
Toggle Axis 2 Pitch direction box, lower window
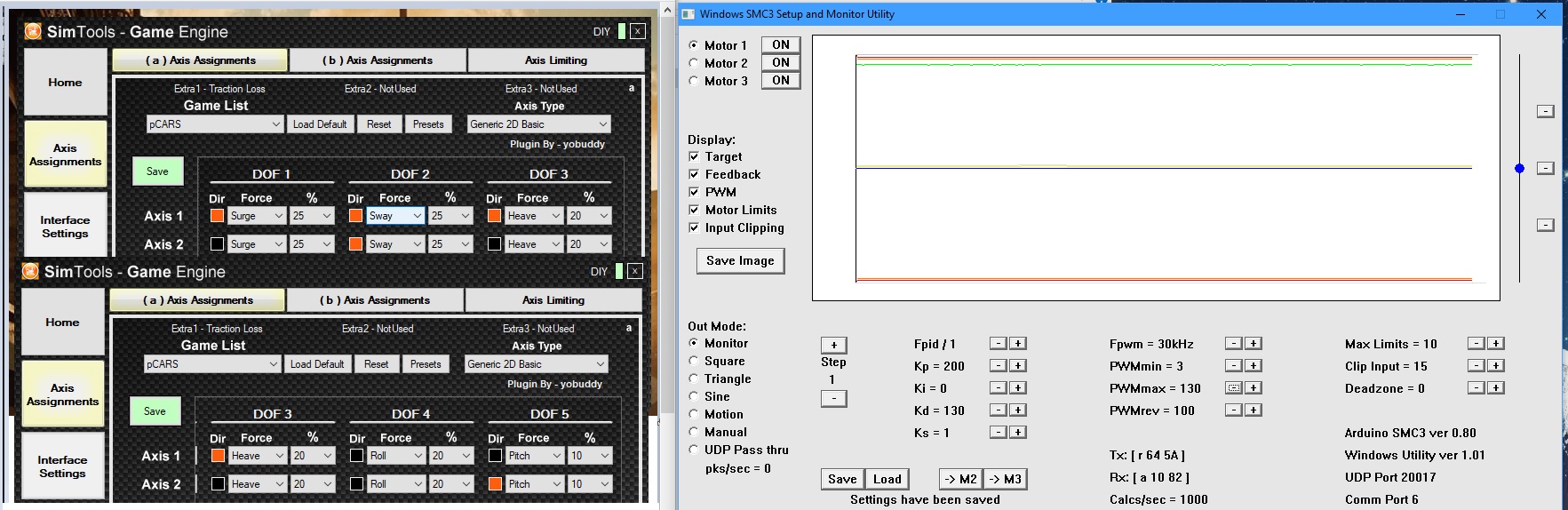tap(495, 483)
